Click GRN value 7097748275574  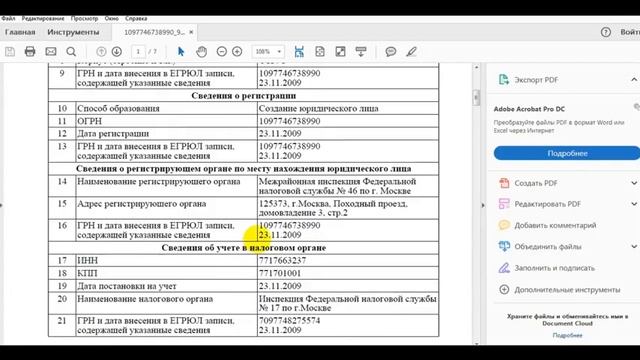289,320
